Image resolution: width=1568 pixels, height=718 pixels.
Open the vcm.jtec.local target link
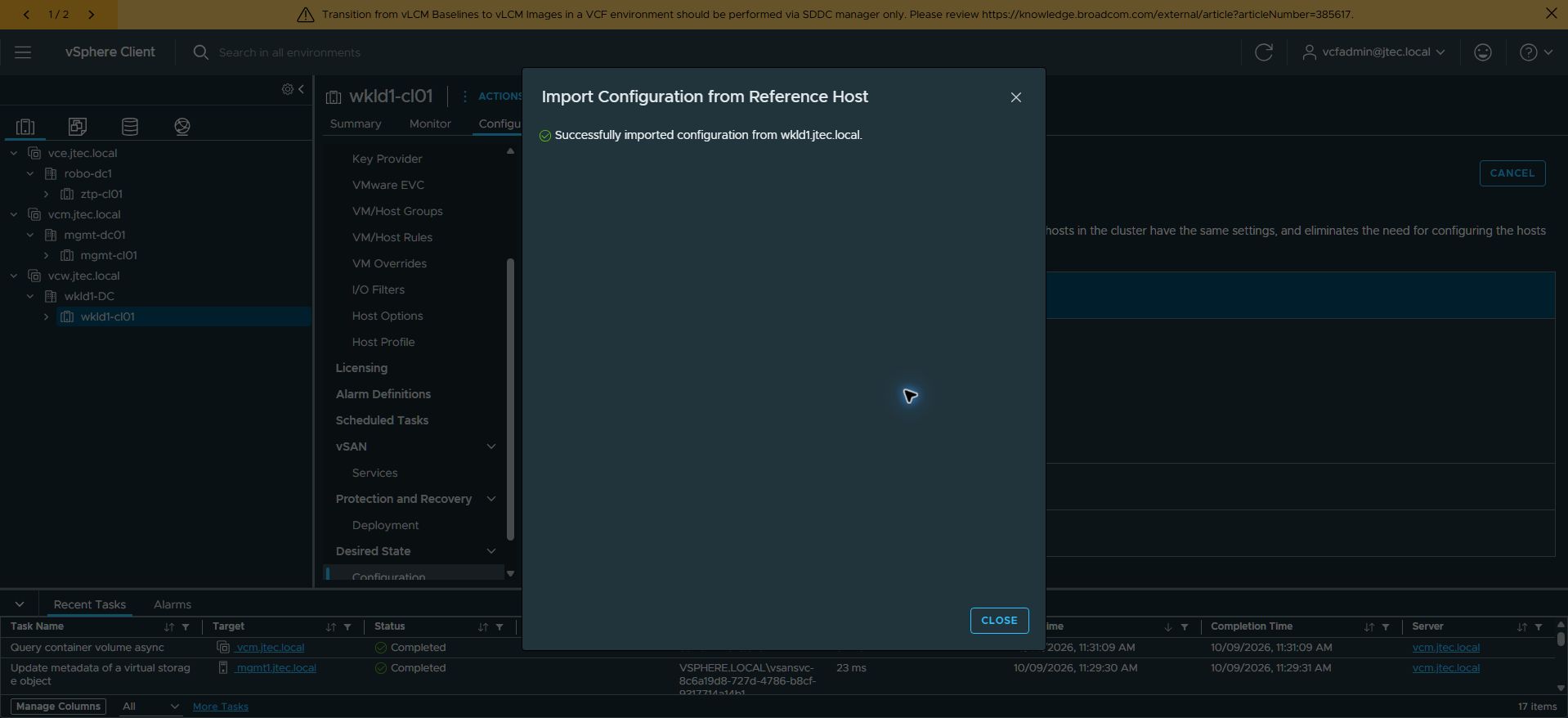270,648
